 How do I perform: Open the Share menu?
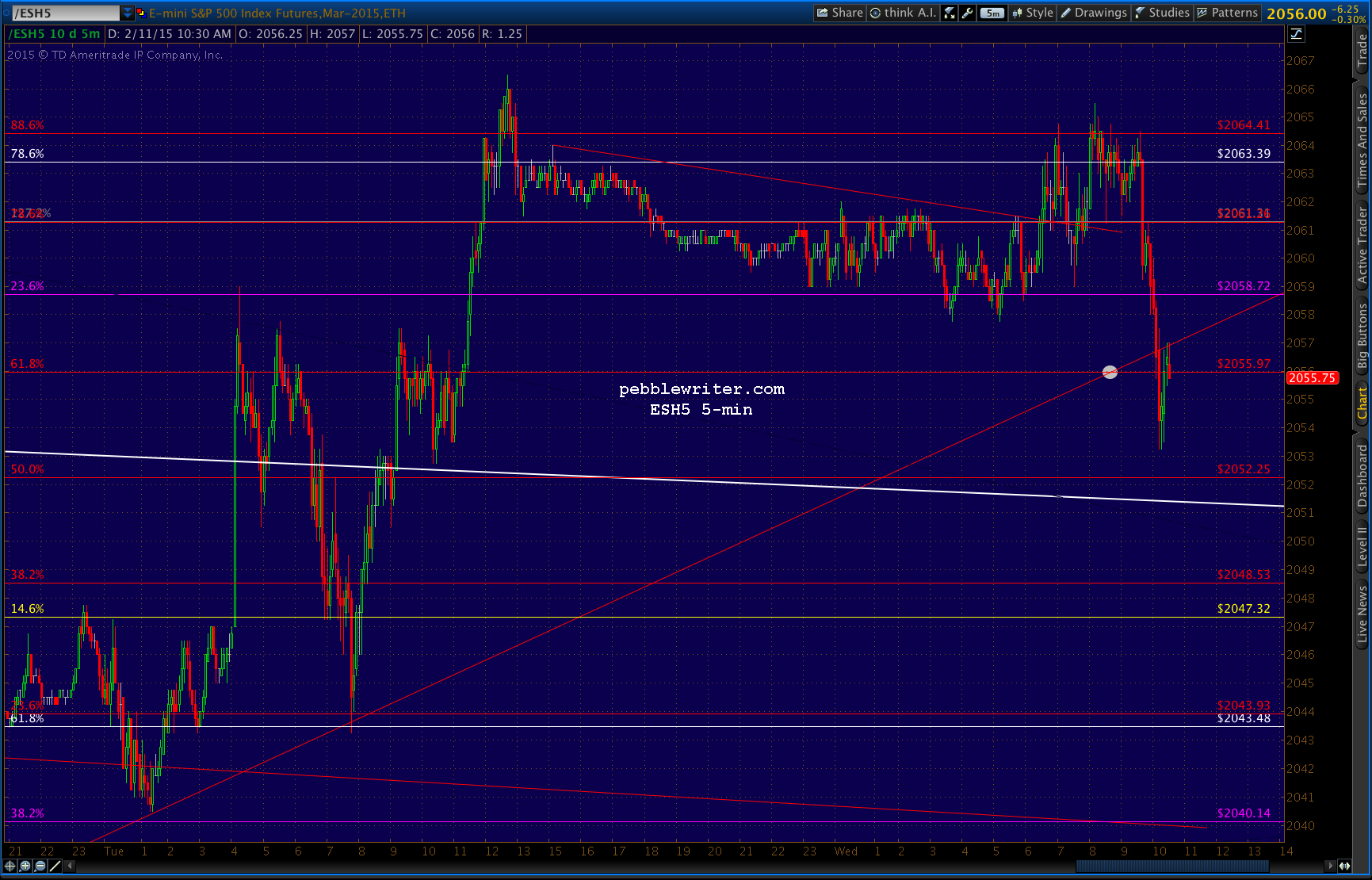coord(839,13)
